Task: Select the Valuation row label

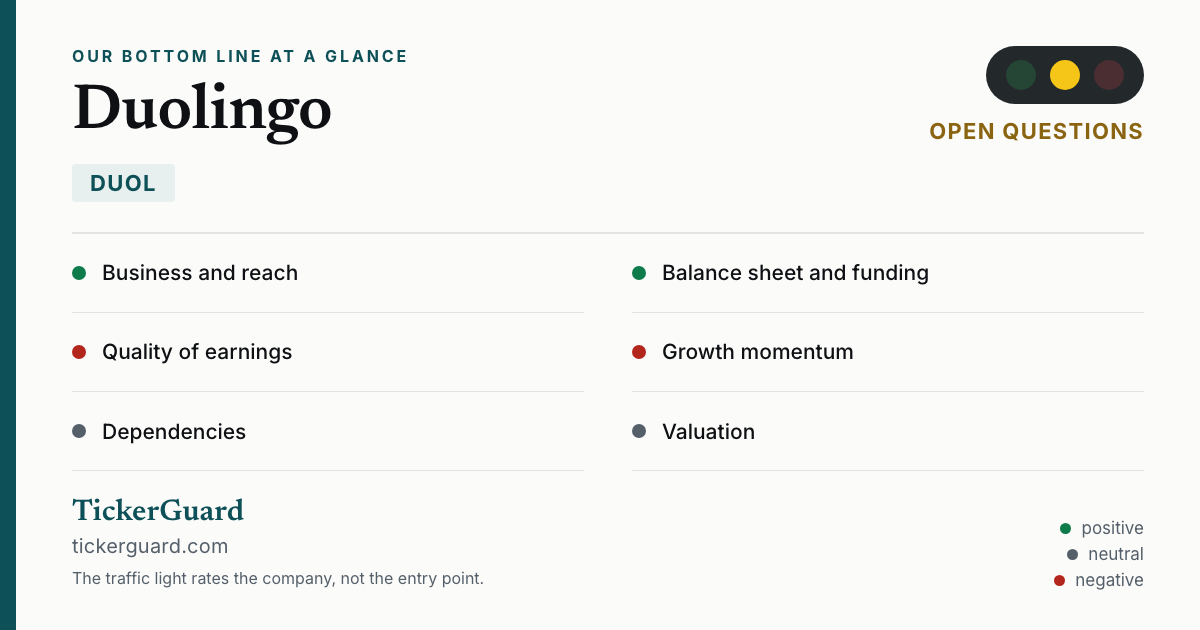Action: pyautogui.click(x=708, y=432)
